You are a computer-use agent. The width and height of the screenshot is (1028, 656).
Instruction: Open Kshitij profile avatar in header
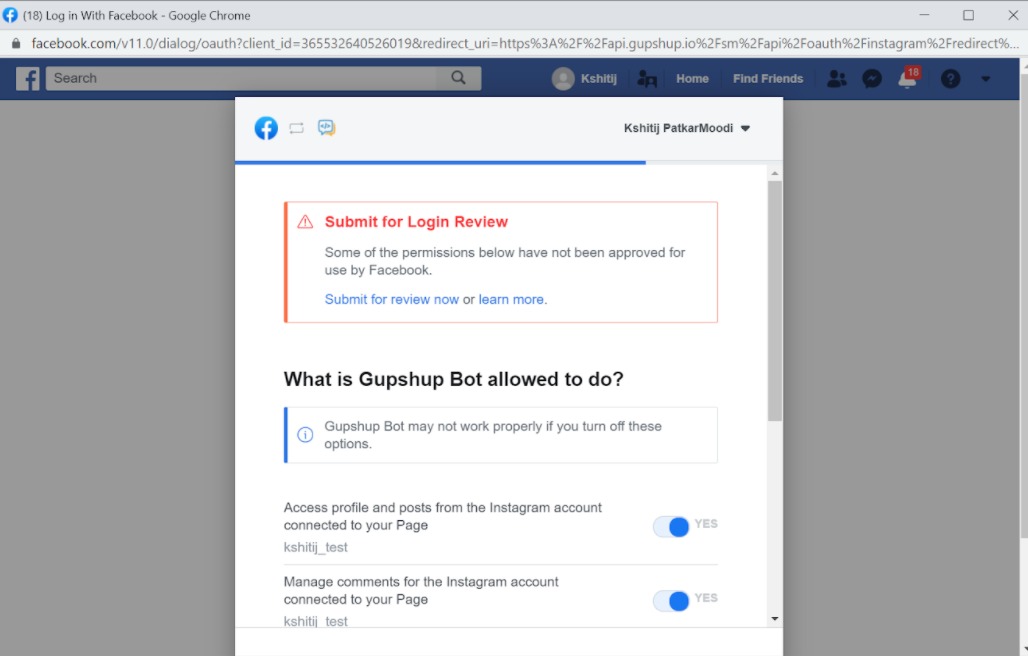563,79
